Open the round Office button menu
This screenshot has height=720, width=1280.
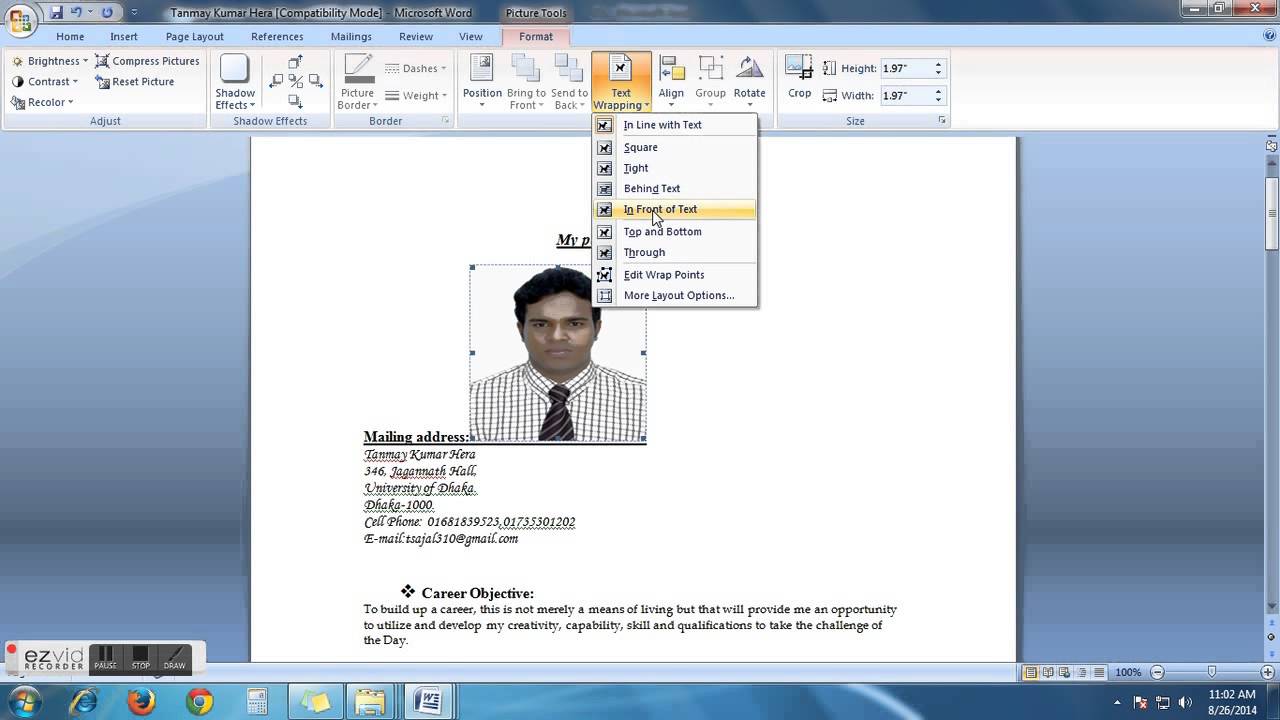(20, 20)
